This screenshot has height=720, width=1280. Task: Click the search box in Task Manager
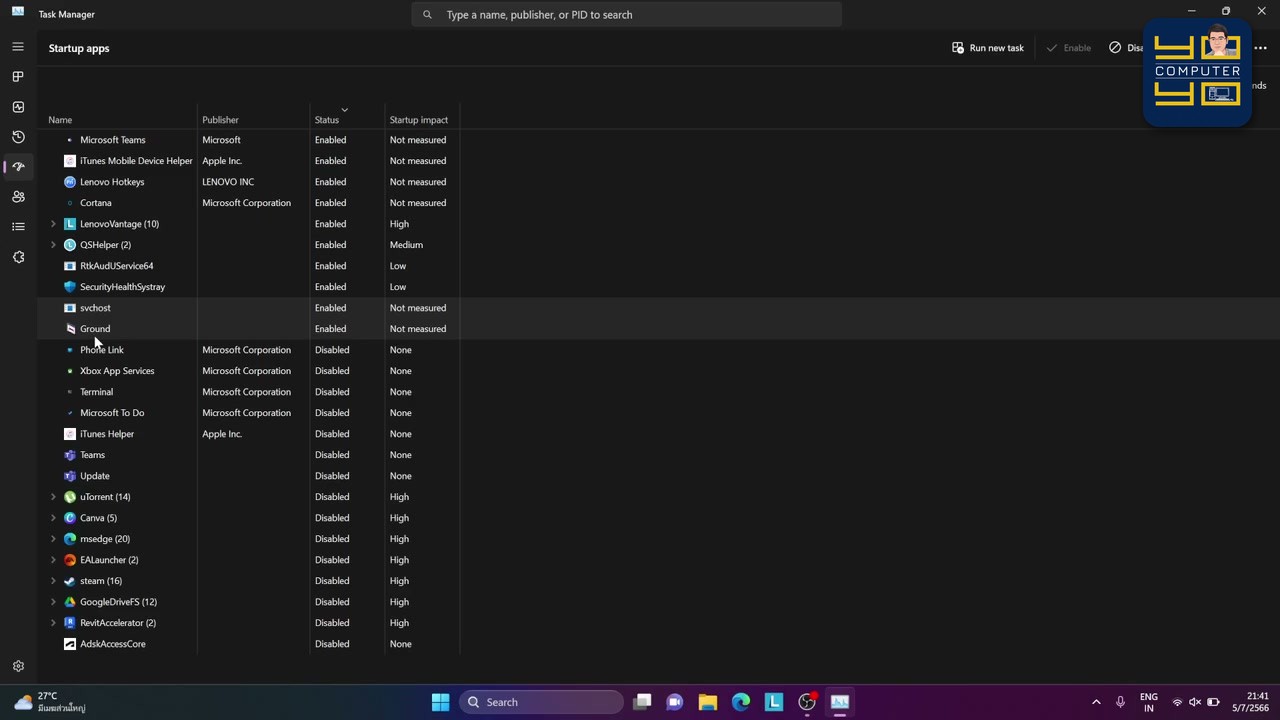626,15
